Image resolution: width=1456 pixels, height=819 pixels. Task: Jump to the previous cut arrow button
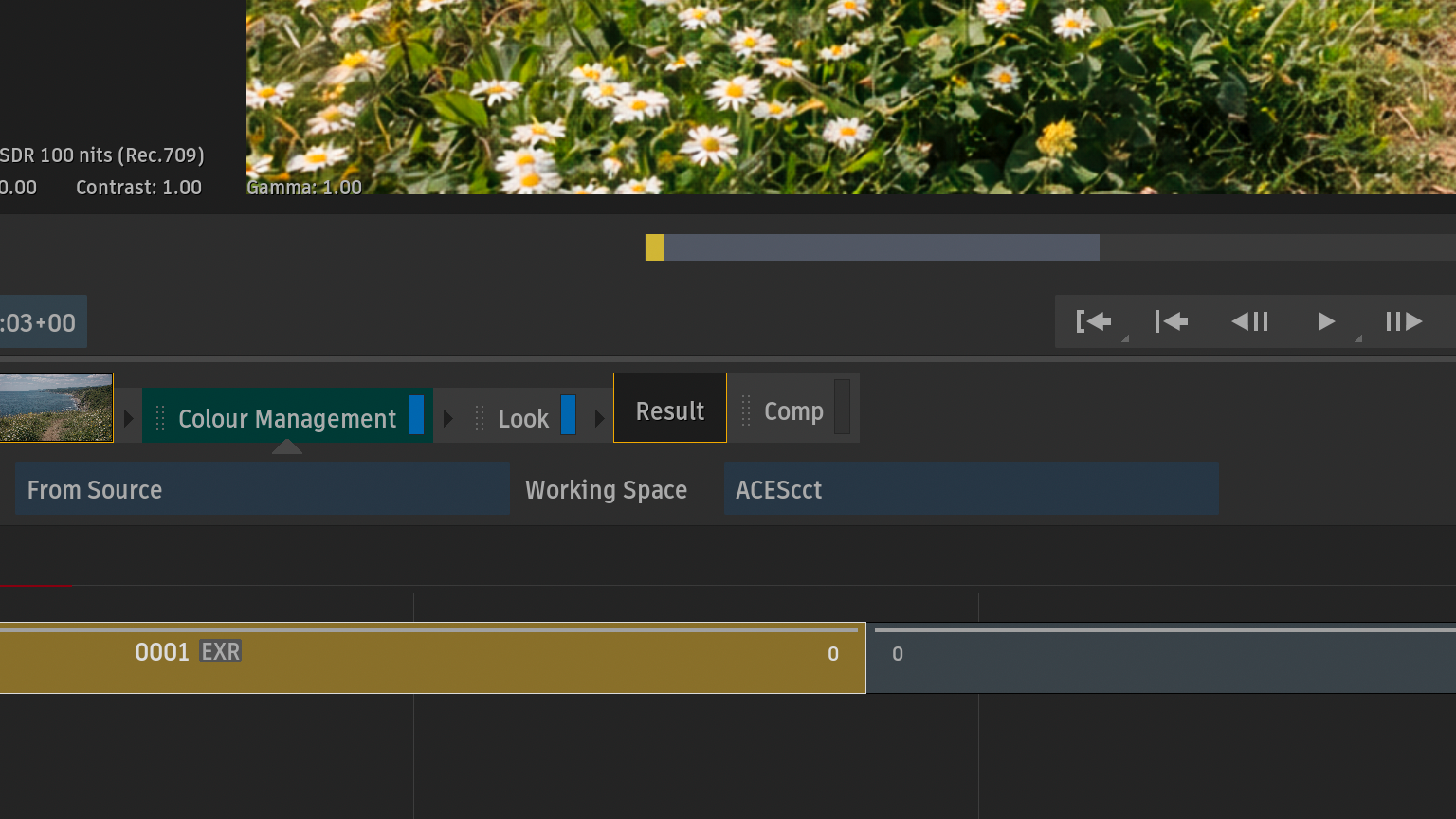coord(1172,322)
